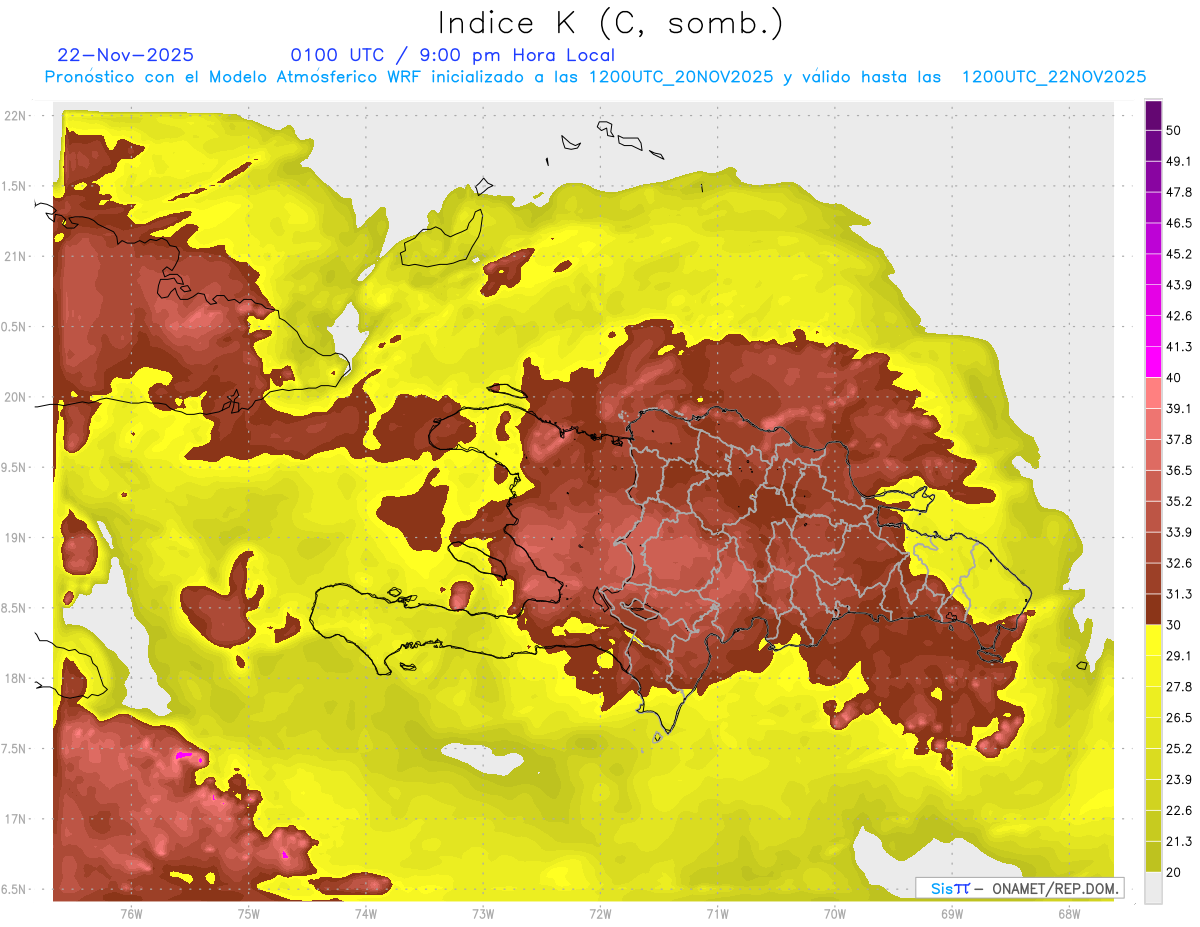Click the colorbar label '45.2'
Screen dimensions: 1200x927
pos(1178,254)
